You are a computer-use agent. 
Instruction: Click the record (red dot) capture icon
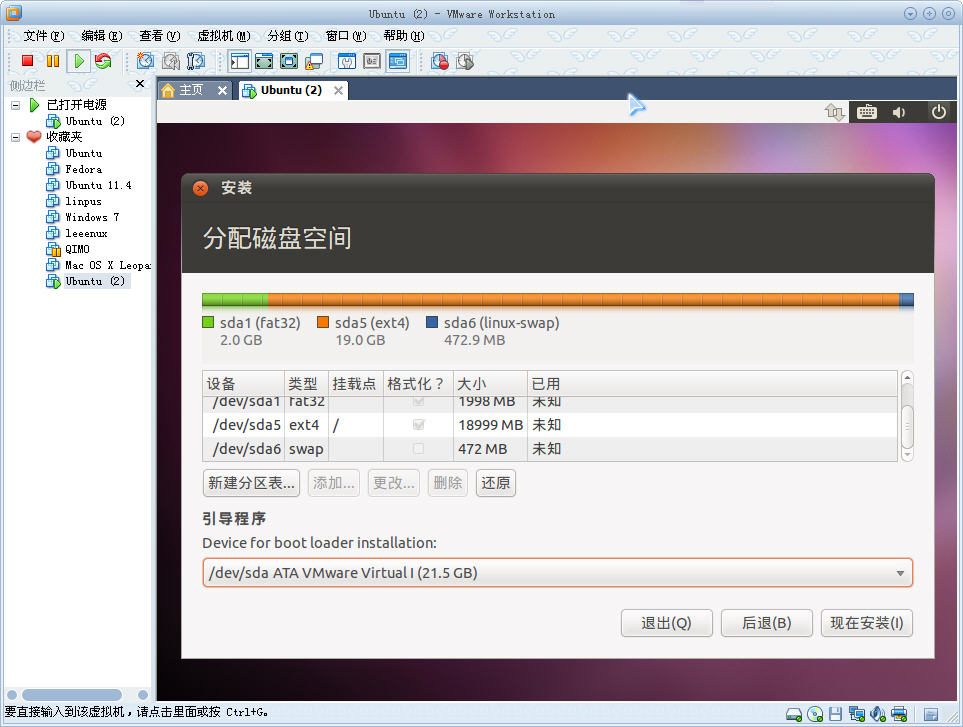[x=440, y=61]
